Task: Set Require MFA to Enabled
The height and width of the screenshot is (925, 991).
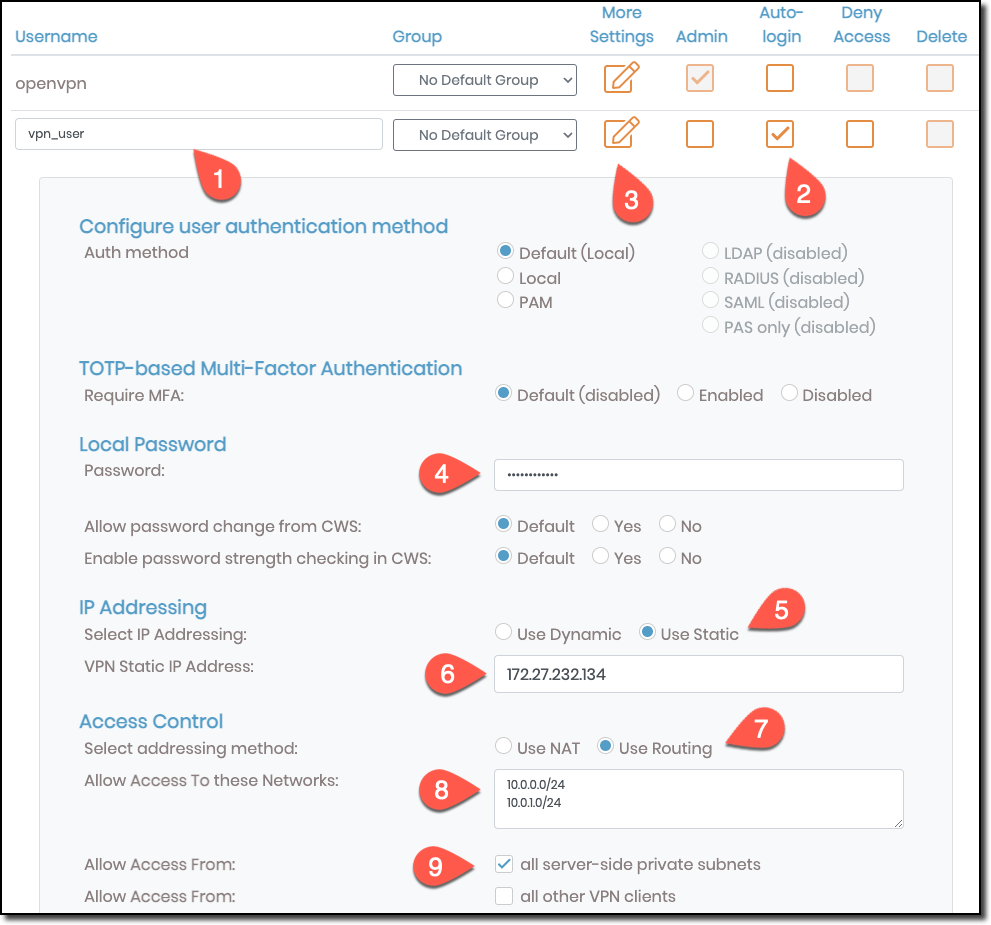Action: [x=685, y=393]
